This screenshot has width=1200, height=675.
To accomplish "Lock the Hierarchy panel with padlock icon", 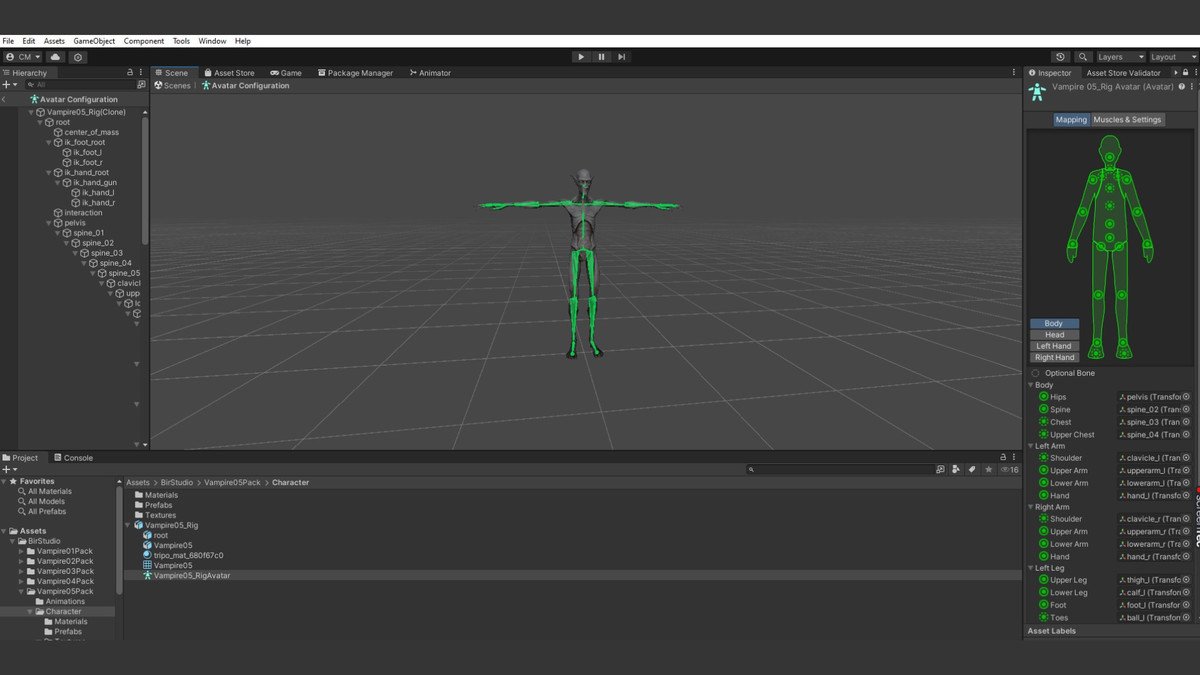I will click(x=130, y=72).
